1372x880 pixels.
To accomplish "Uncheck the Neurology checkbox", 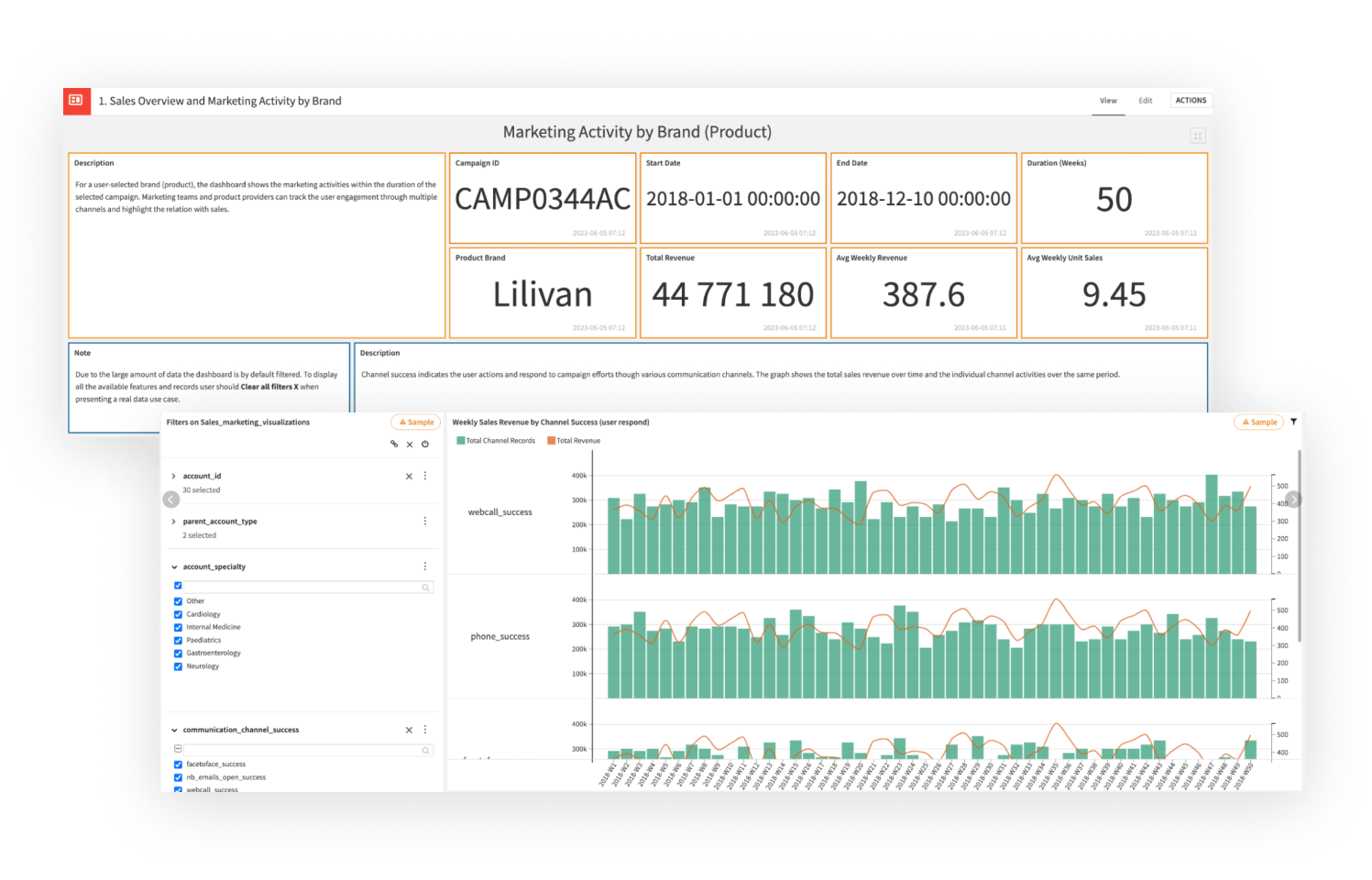I will [x=178, y=666].
